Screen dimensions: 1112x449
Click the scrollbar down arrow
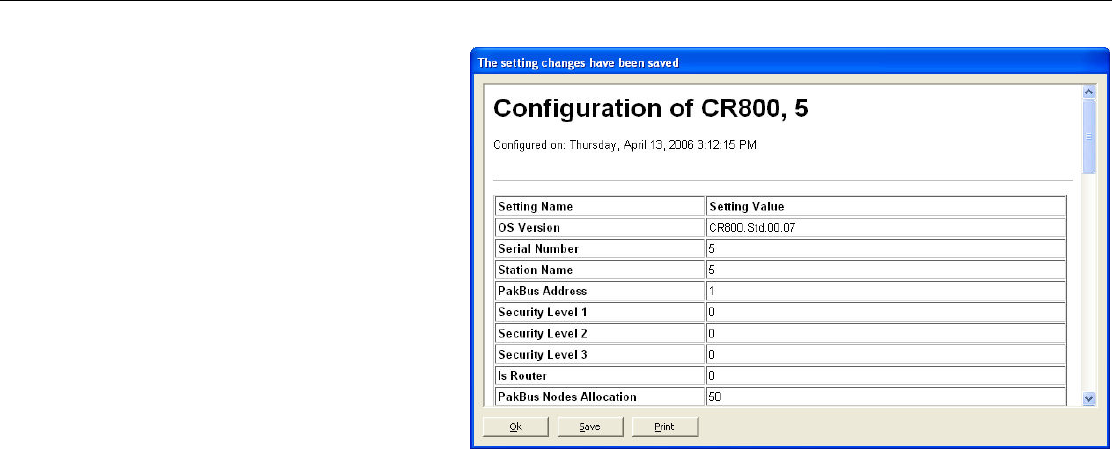[x=1090, y=399]
